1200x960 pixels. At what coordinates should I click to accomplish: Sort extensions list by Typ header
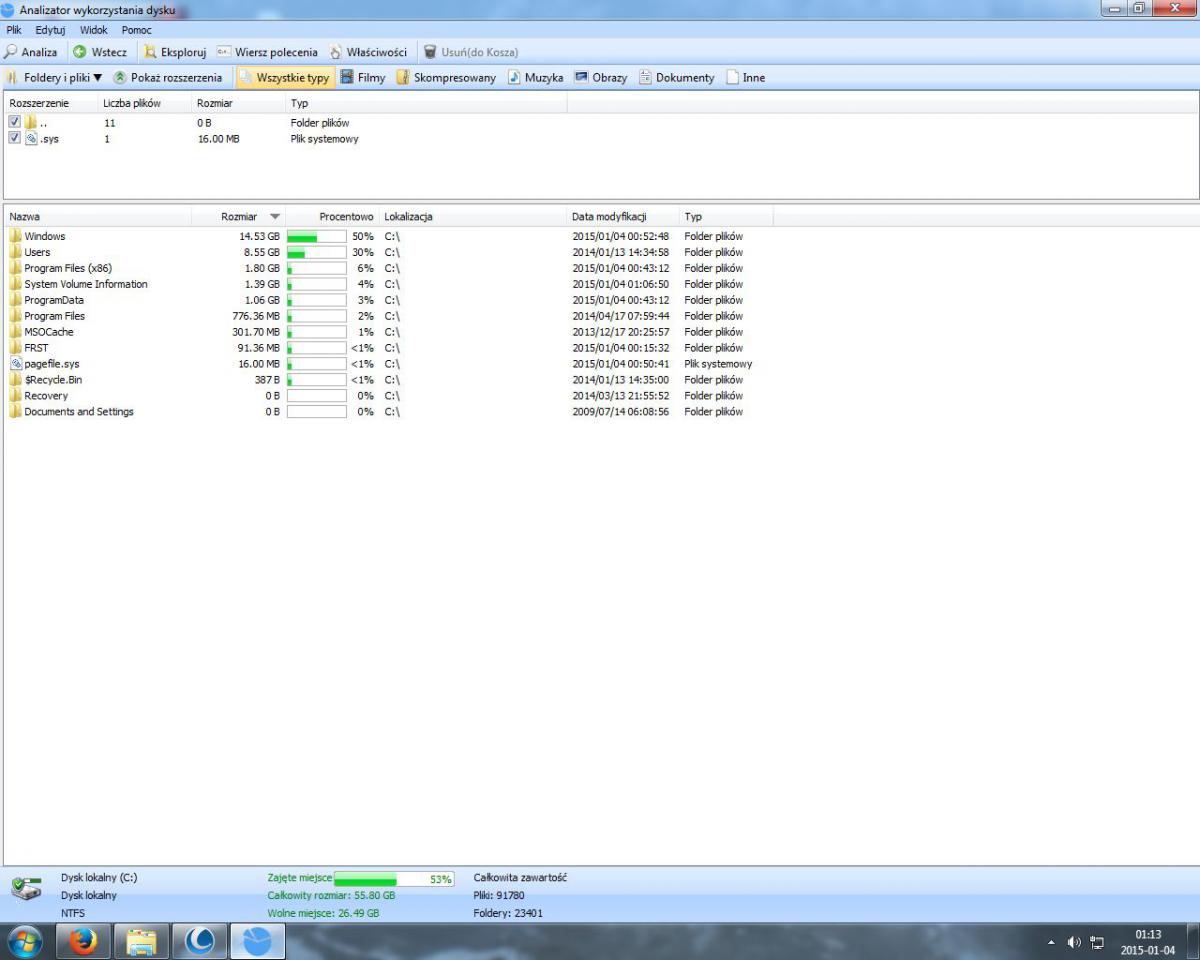[426, 103]
